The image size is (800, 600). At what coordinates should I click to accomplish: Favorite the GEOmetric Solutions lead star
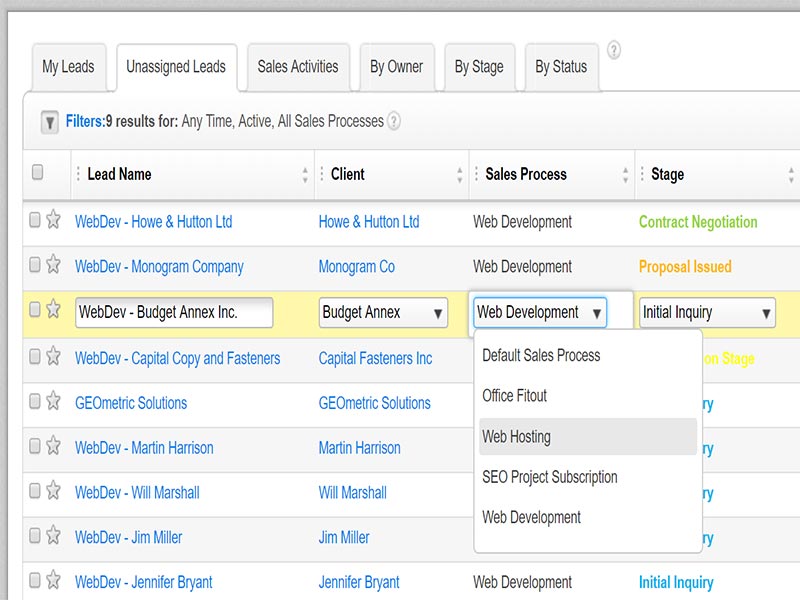tap(54, 402)
